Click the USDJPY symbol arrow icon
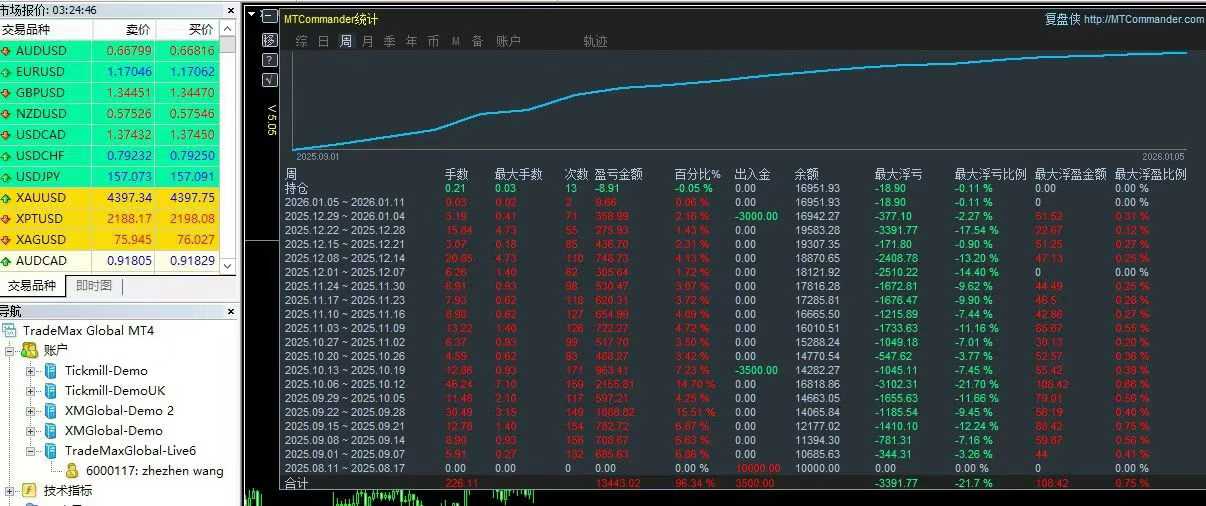The image size is (1206, 506). (x=8, y=177)
